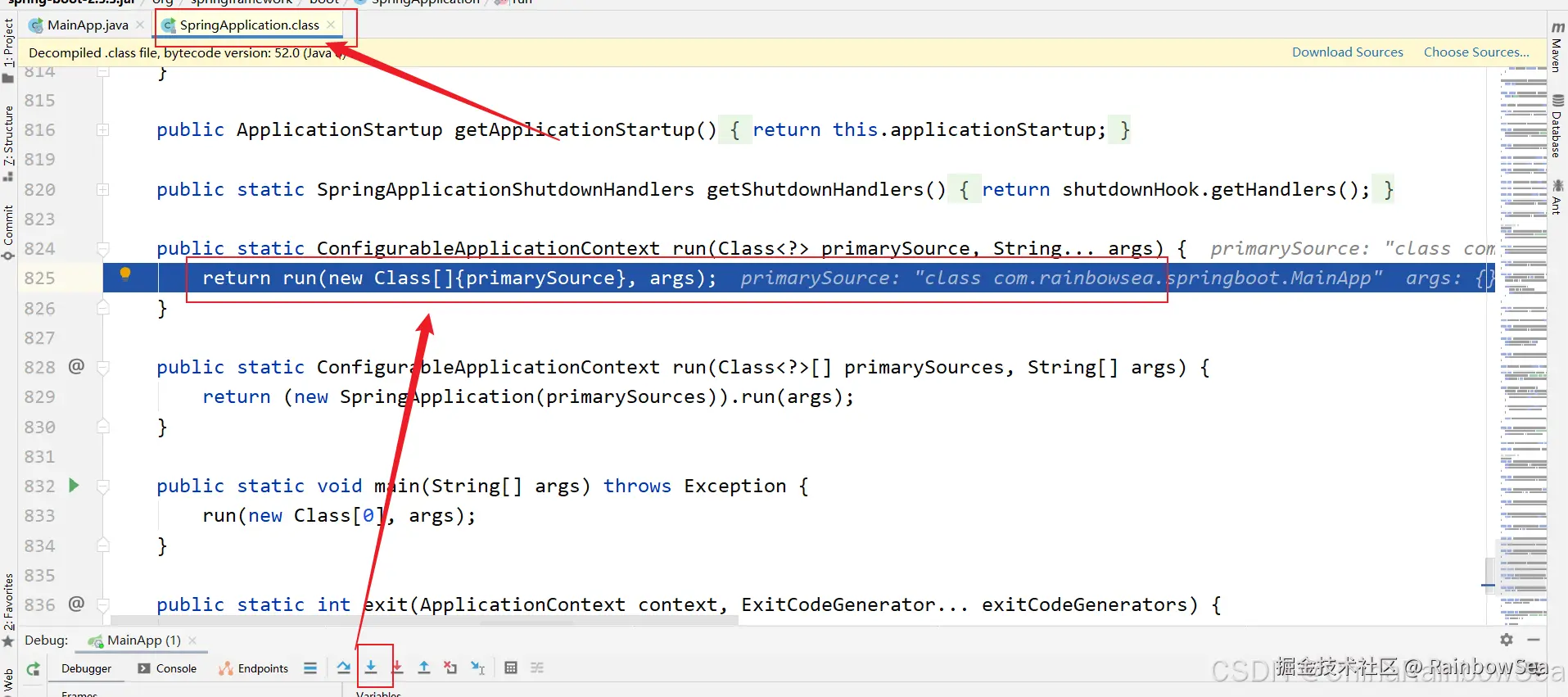The image size is (1568, 697).
Task: Open the Ant tool window
Action: pyautogui.click(x=1557, y=197)
